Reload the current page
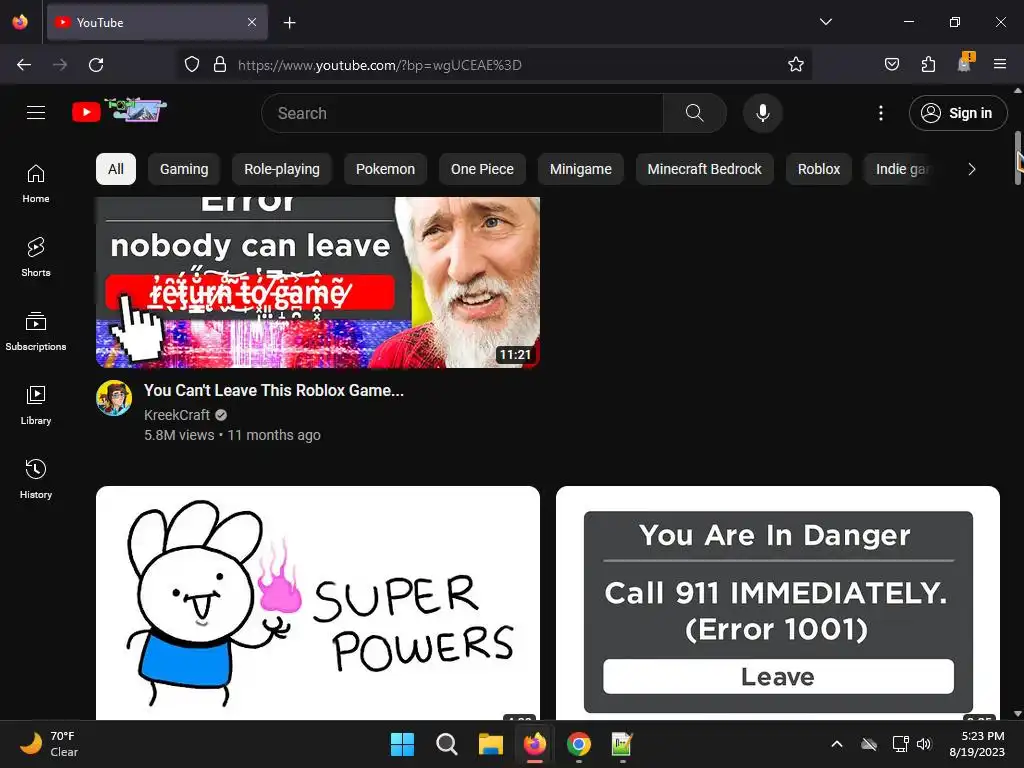This screenshot has width=1024, height=768. [x=96, y=65]
